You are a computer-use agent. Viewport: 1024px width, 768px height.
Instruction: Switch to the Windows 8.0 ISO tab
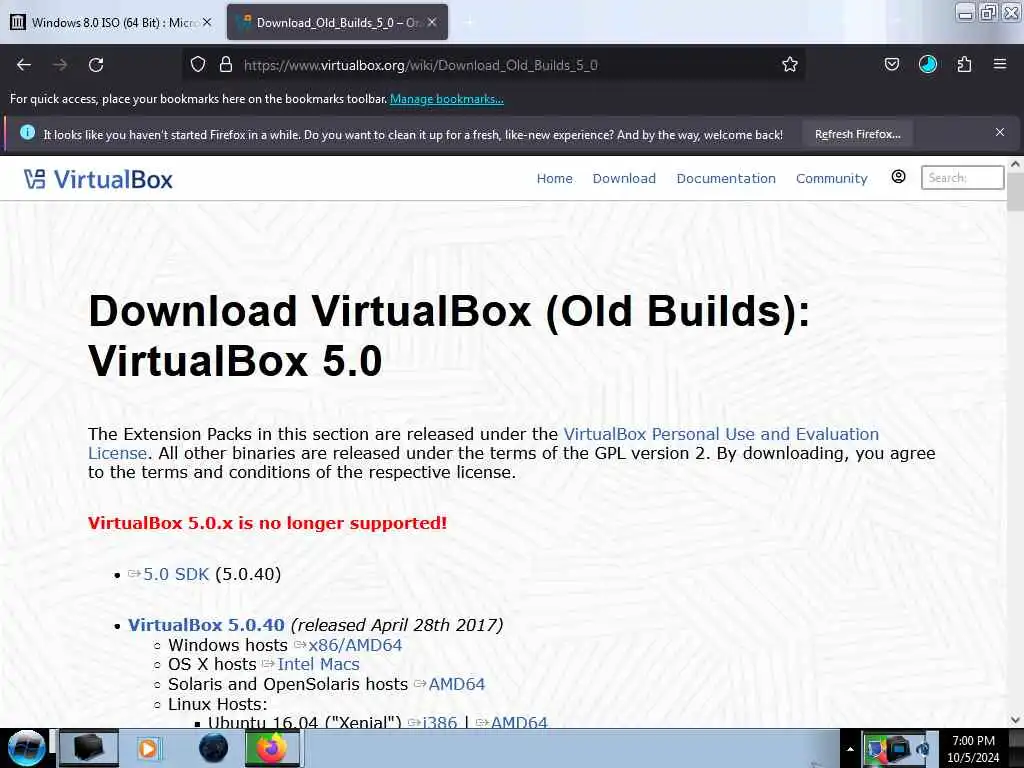tap(111, 22)
